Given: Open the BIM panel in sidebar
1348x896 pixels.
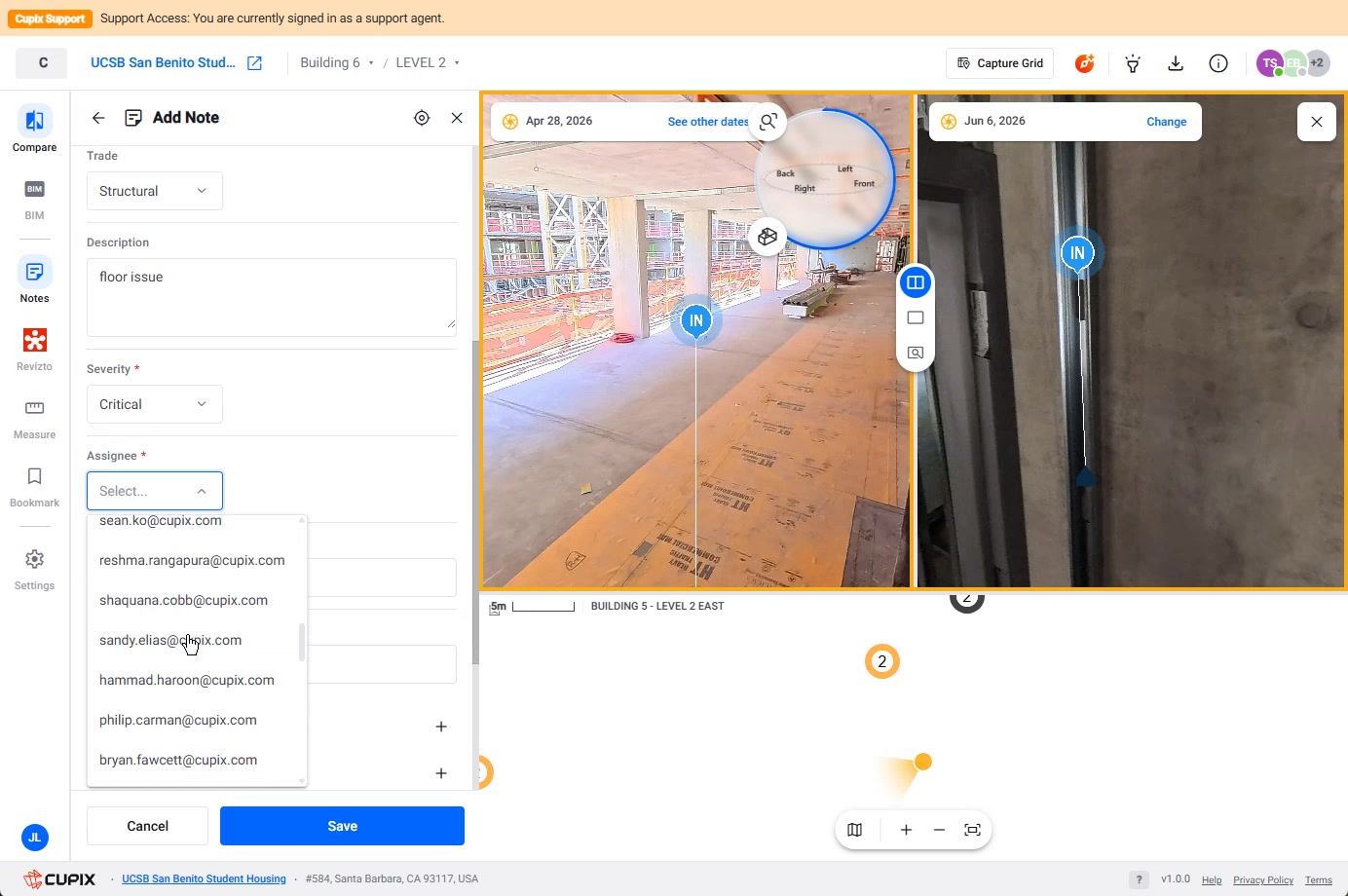Looking at the screenshot, I should click(x=34, y=199).
